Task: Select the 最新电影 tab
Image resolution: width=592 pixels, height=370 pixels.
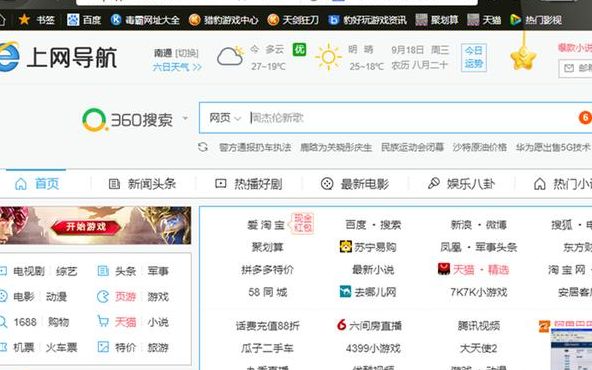Action: coord(355,184)
